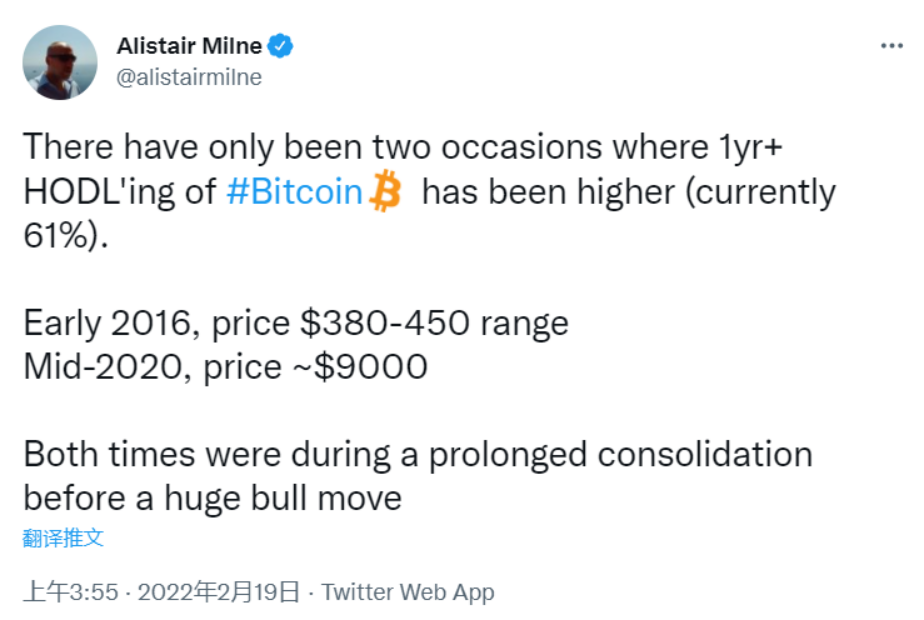Click the 翻译推文 translate tweet link
This screenshot has height=620, width=924.
(x=63, y=538)
